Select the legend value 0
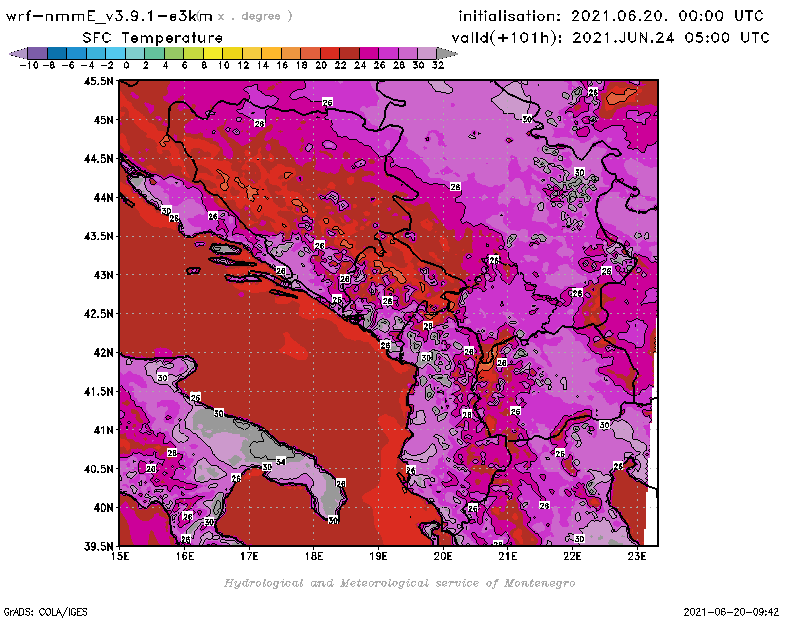 coord(126,65)
